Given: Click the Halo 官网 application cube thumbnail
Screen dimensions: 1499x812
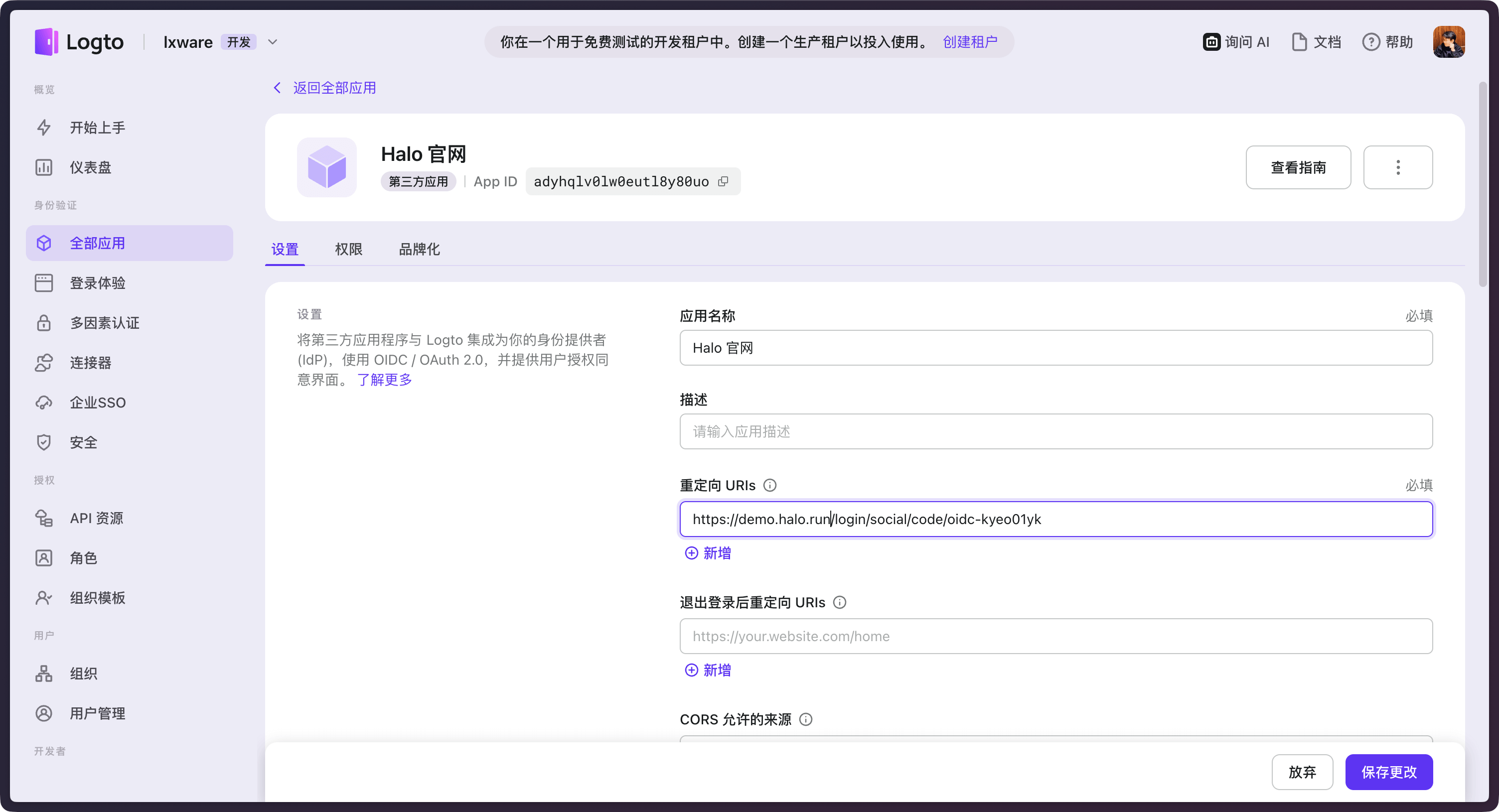Looking at the screenshot, I should coord(327,167).
